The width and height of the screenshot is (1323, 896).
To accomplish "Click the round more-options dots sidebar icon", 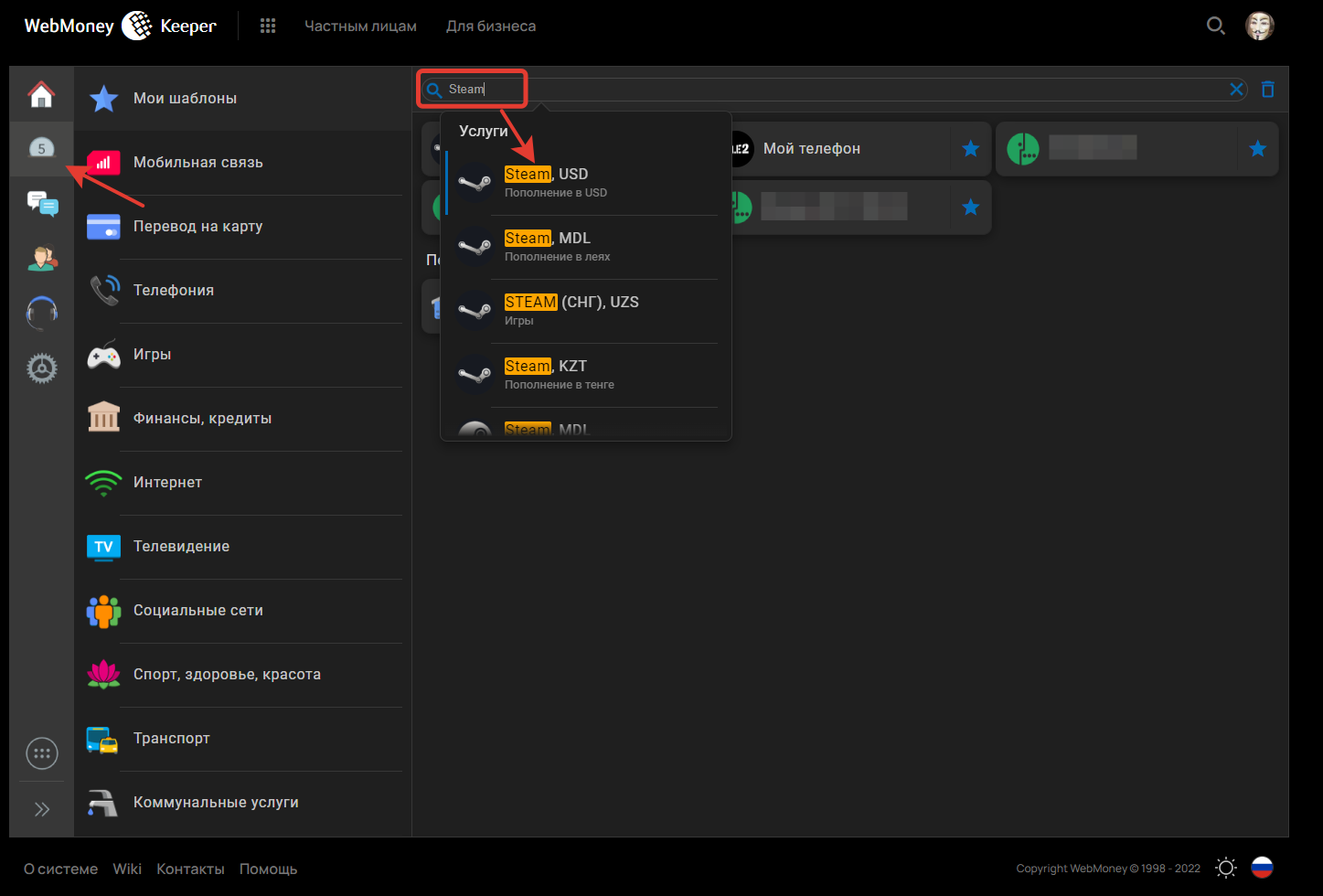I will pos(42,753).
